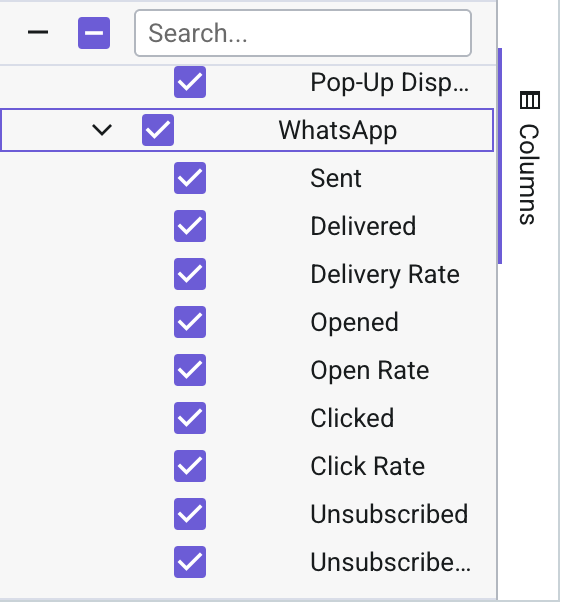
Task: Uncheck the Opened column checkbox
Action: (190, 322)
